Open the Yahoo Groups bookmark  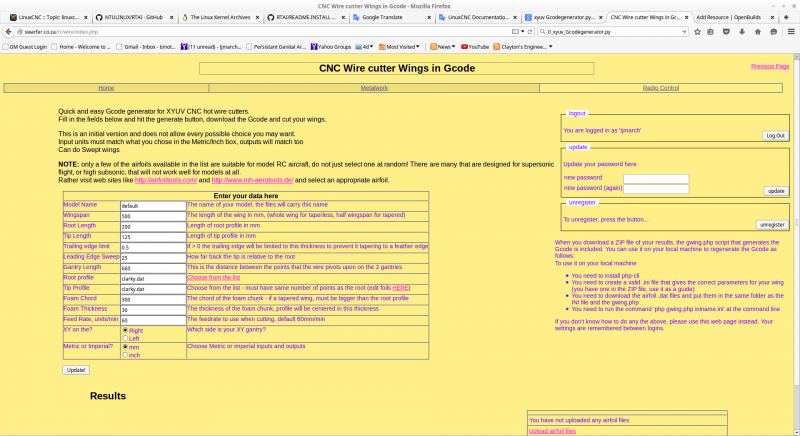point(335,46)
